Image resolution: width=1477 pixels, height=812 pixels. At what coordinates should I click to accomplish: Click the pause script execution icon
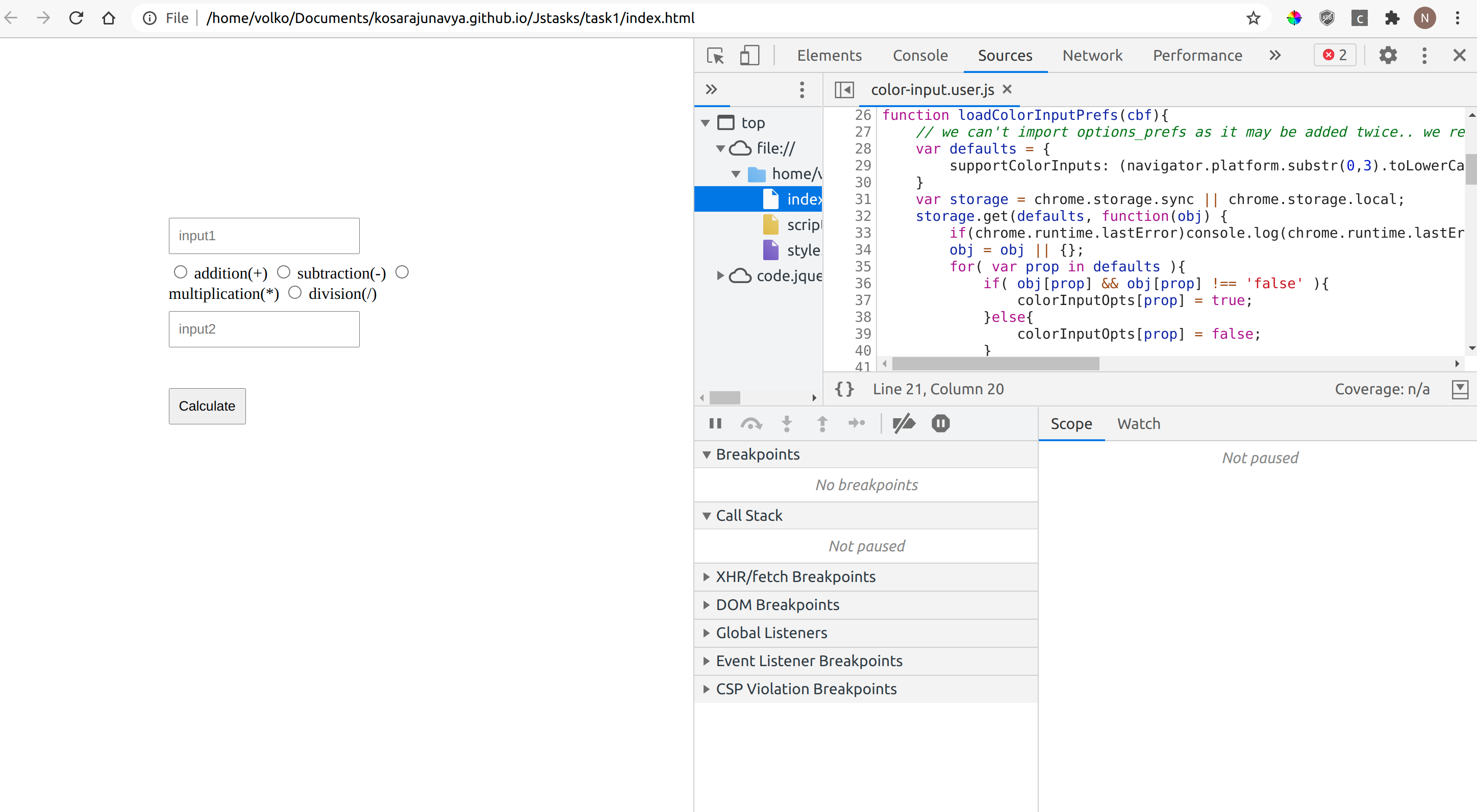[x=715, y=423]
